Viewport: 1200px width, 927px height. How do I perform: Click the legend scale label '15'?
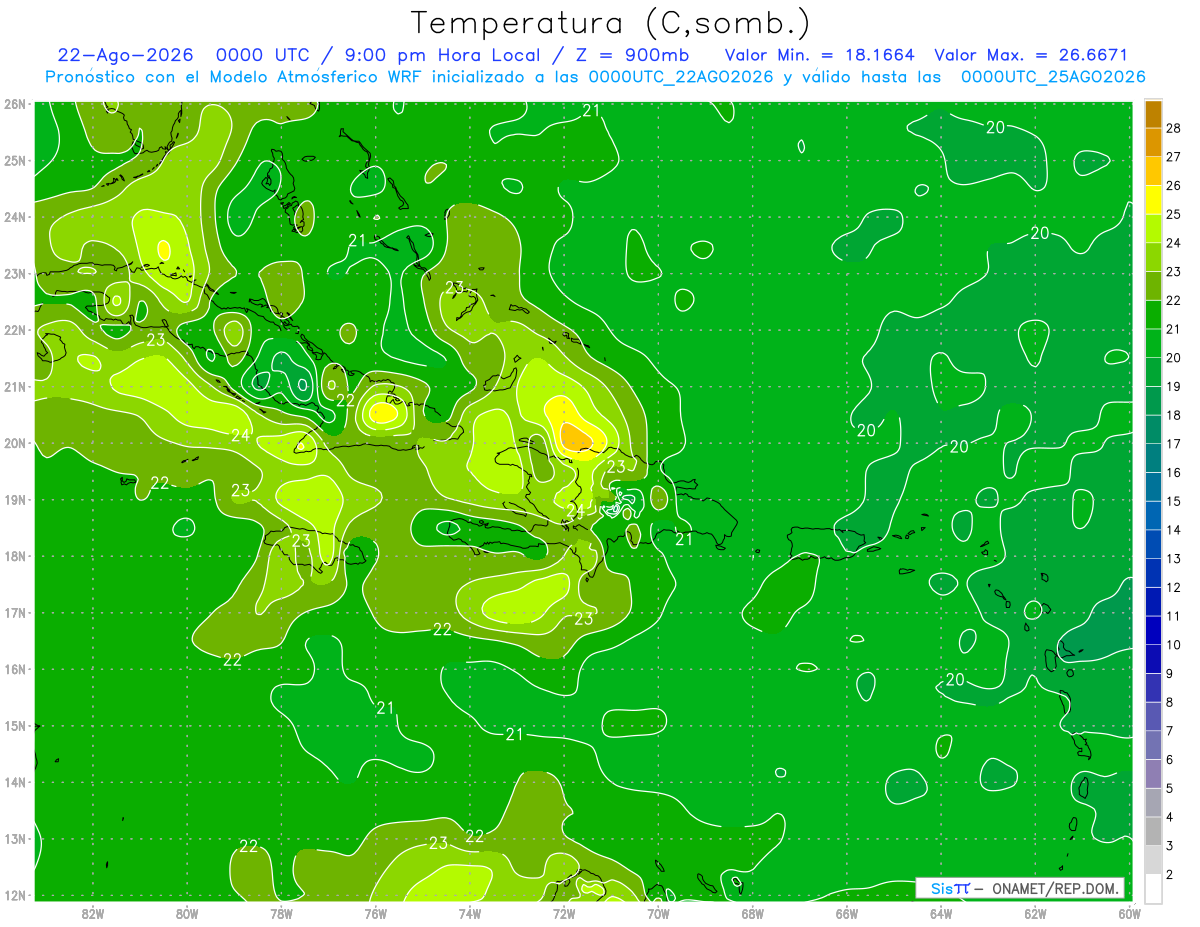1174,501
